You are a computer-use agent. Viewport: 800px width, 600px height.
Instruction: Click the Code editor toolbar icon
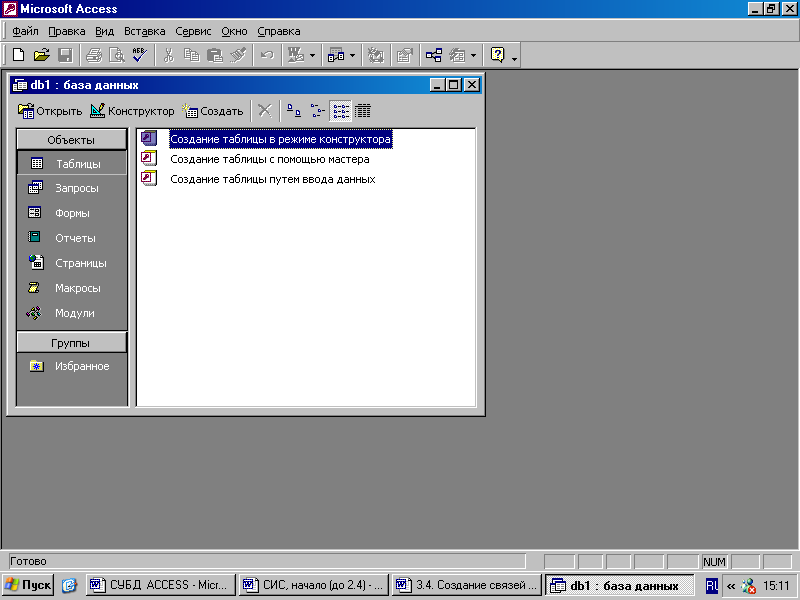point(376,55)
